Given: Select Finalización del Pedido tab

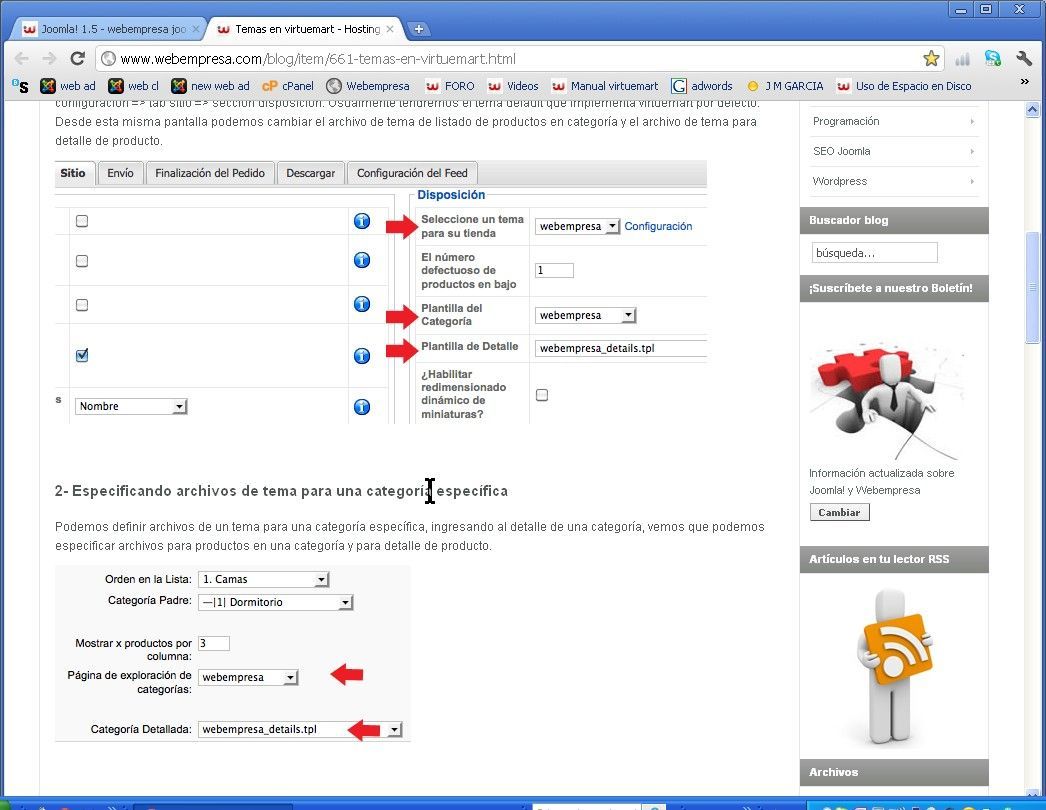Looking at the screenshot, I should tap(209, 173).
